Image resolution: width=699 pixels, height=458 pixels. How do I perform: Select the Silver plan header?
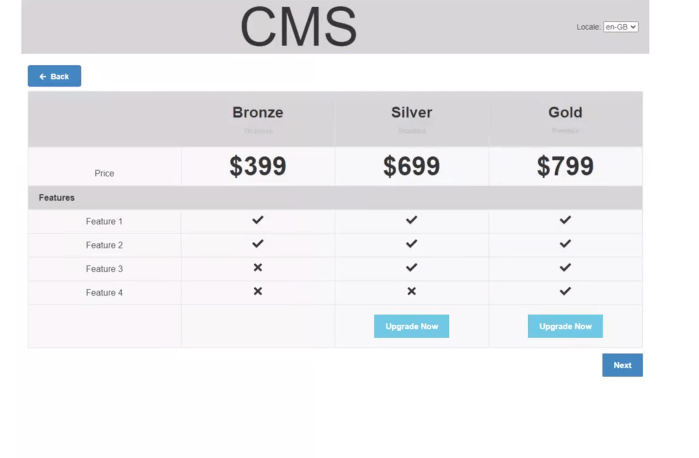(x=411, y=113)
